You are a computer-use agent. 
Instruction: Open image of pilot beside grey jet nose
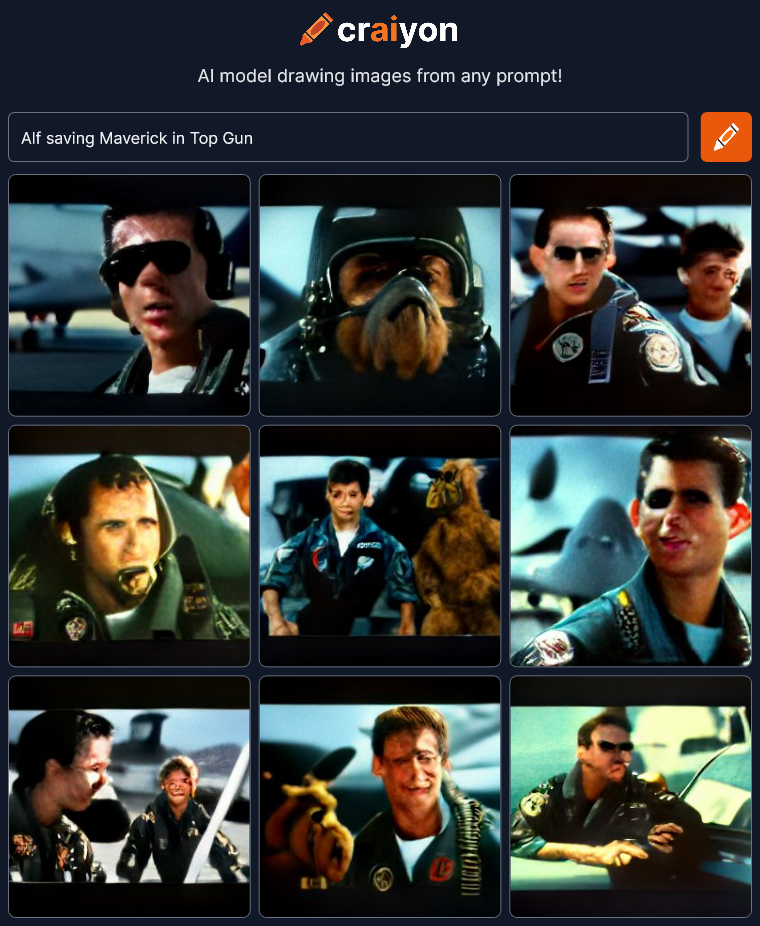pos(631,546)
